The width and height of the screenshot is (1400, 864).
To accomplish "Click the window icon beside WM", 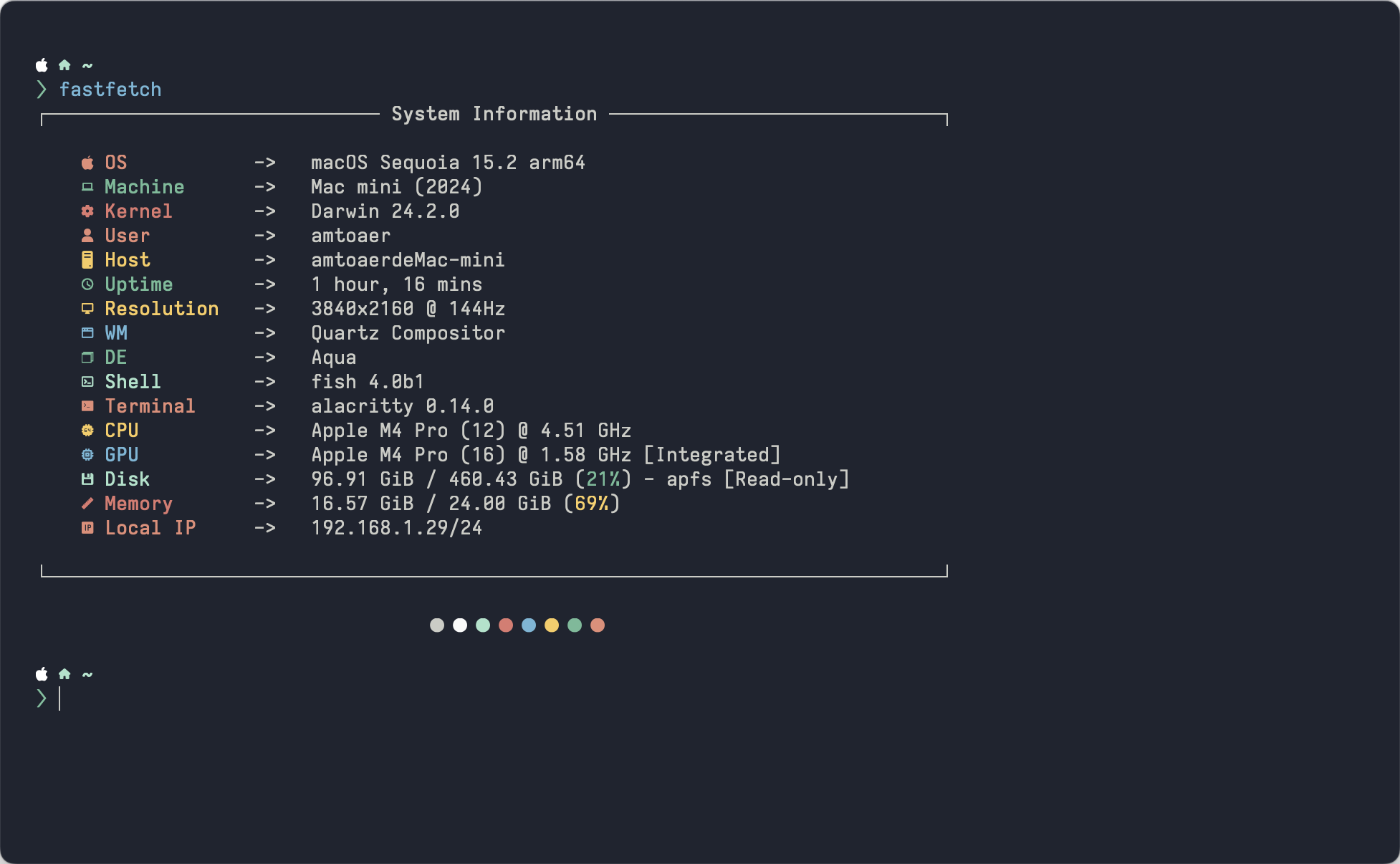I will coord(87,333).
